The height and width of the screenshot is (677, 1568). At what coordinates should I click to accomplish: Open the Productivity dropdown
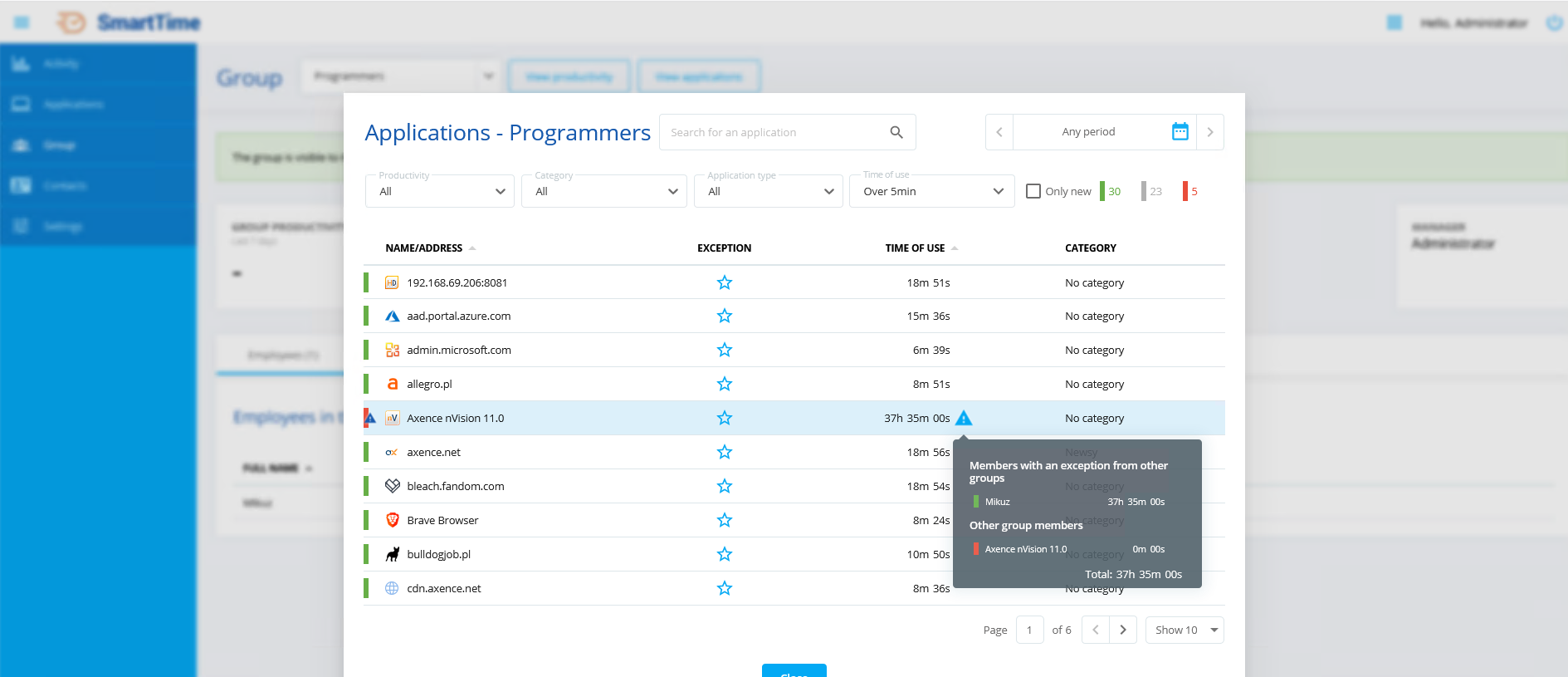point(440,191)
